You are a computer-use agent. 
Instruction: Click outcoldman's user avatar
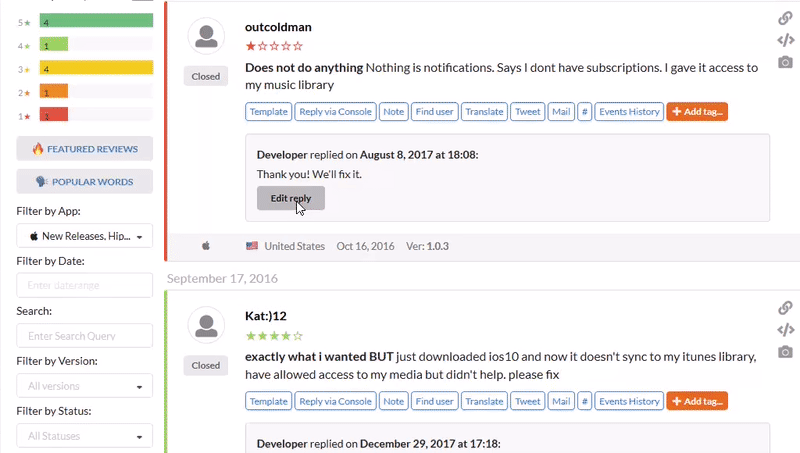206,37
